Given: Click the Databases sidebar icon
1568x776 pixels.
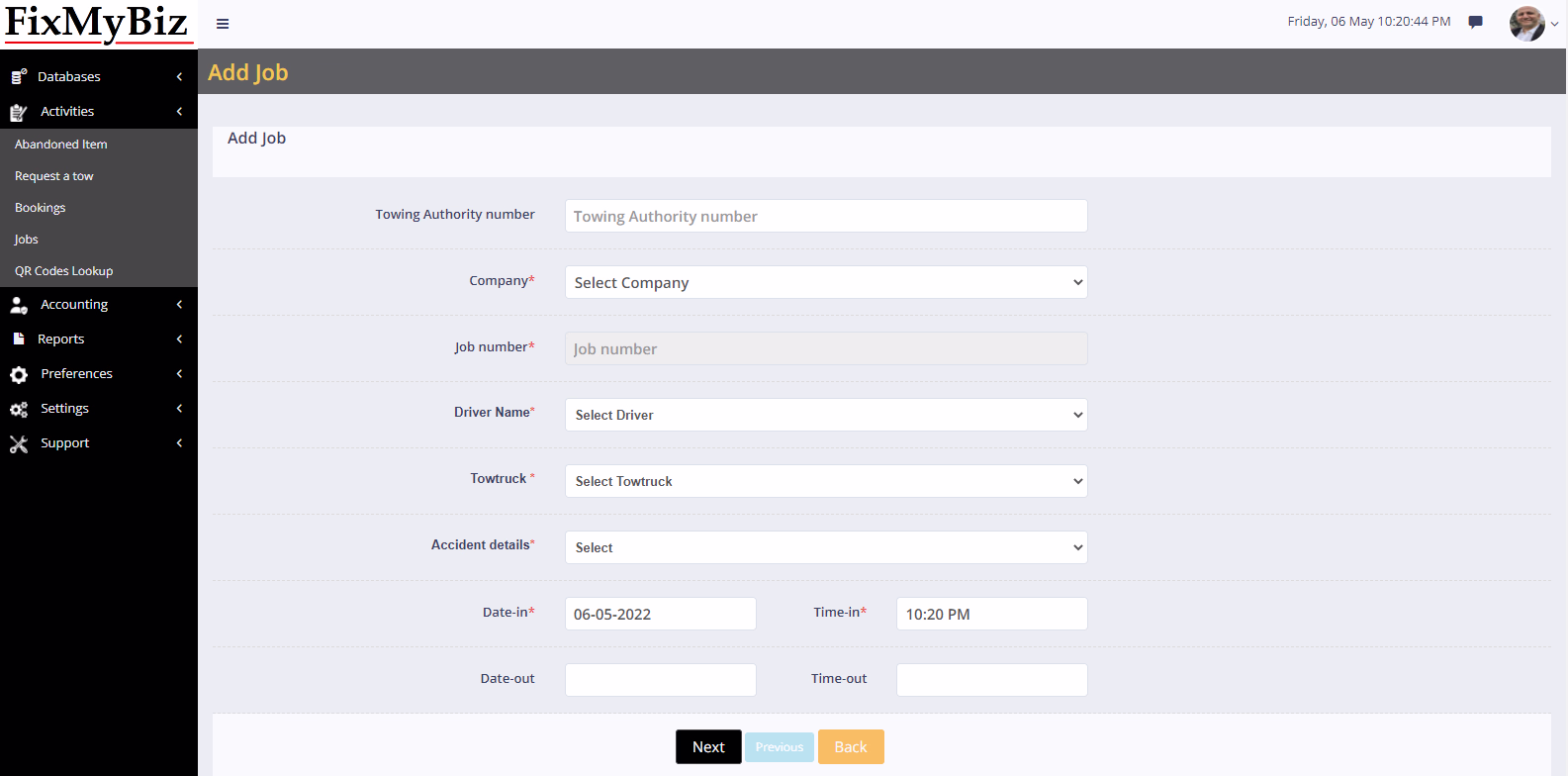Looking at the screenshot, I should 19,76.
